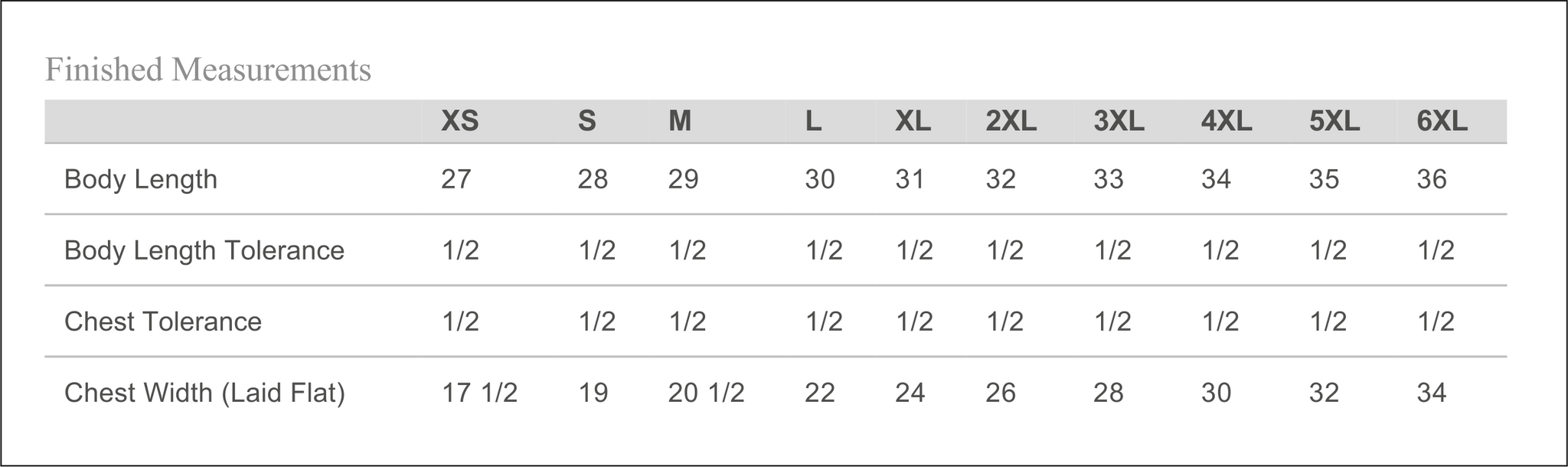This screenshot has width=1568, height=467.
Task: Click the L size column header
Action: tap(813, 121)
